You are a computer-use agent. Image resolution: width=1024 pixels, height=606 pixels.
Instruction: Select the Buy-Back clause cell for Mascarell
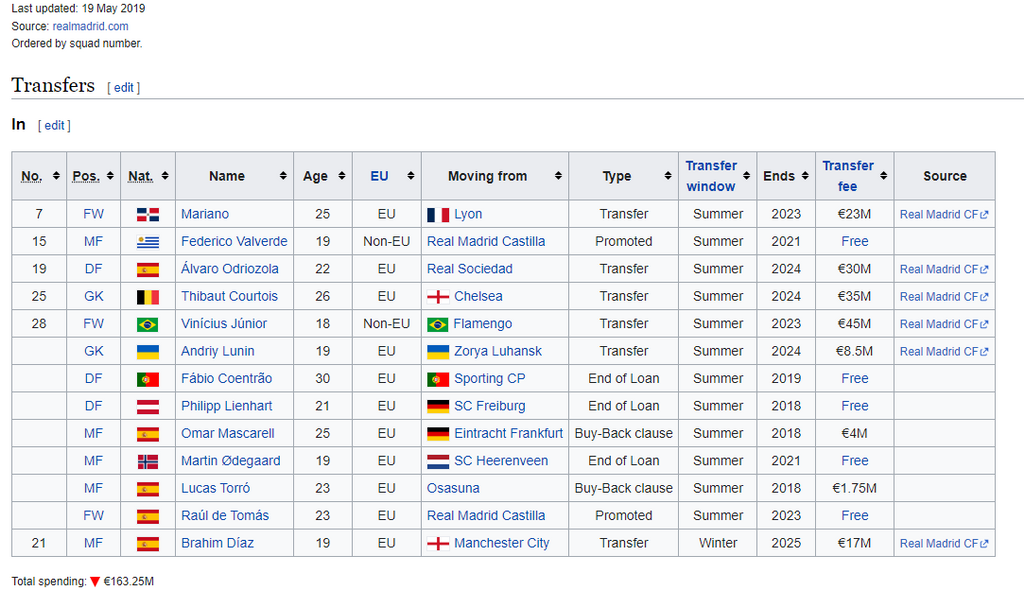pyautogui.click(x=624, y=434)
